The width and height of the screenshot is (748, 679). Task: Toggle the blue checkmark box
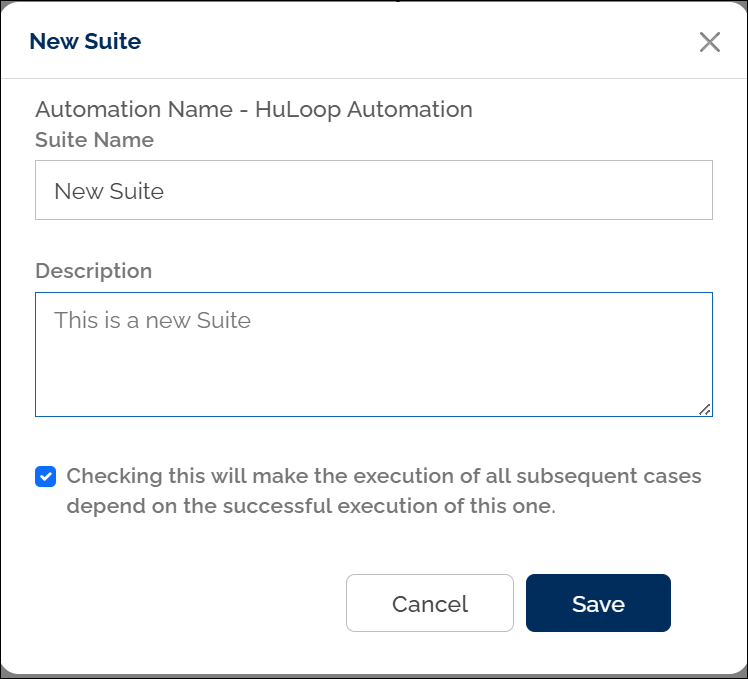45,476
